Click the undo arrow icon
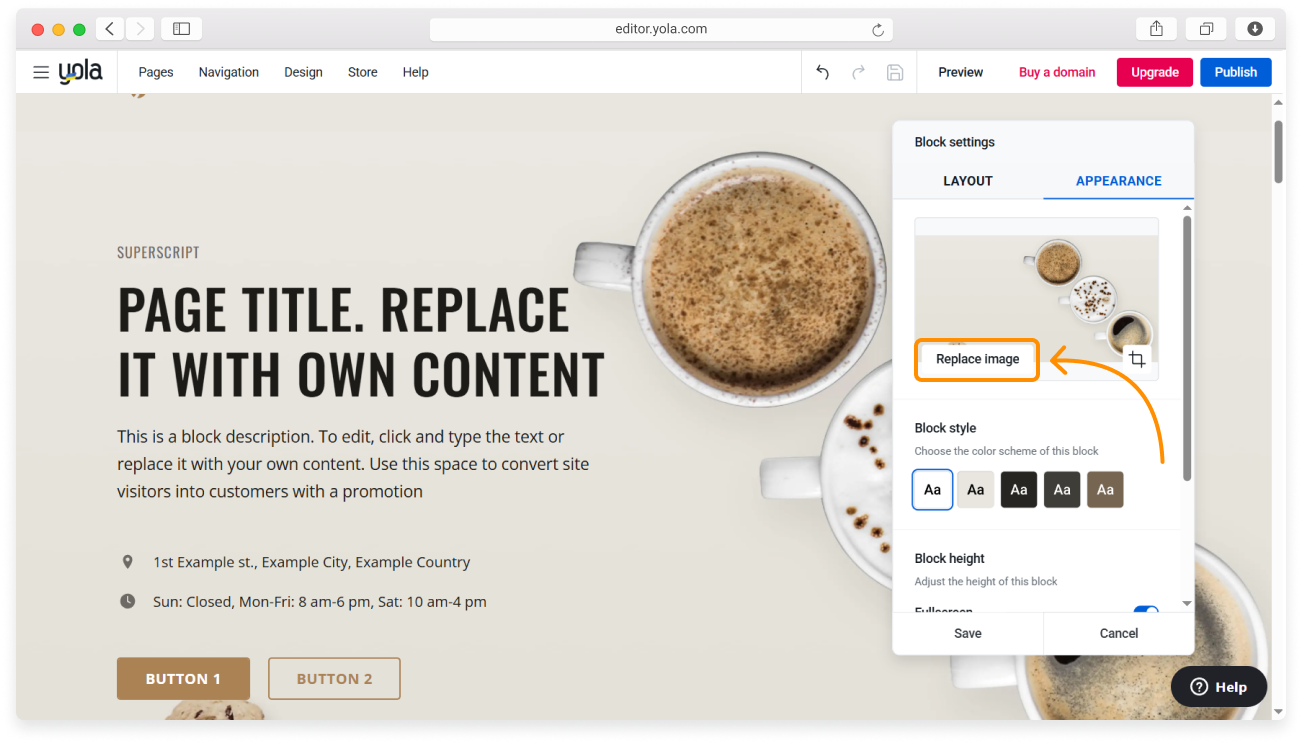 [822, 72]
